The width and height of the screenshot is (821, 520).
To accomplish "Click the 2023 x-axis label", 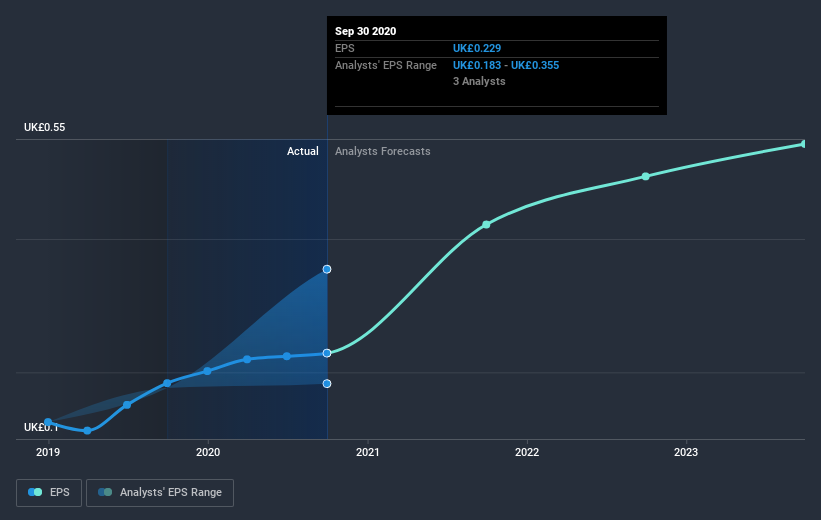I will 686,452.
